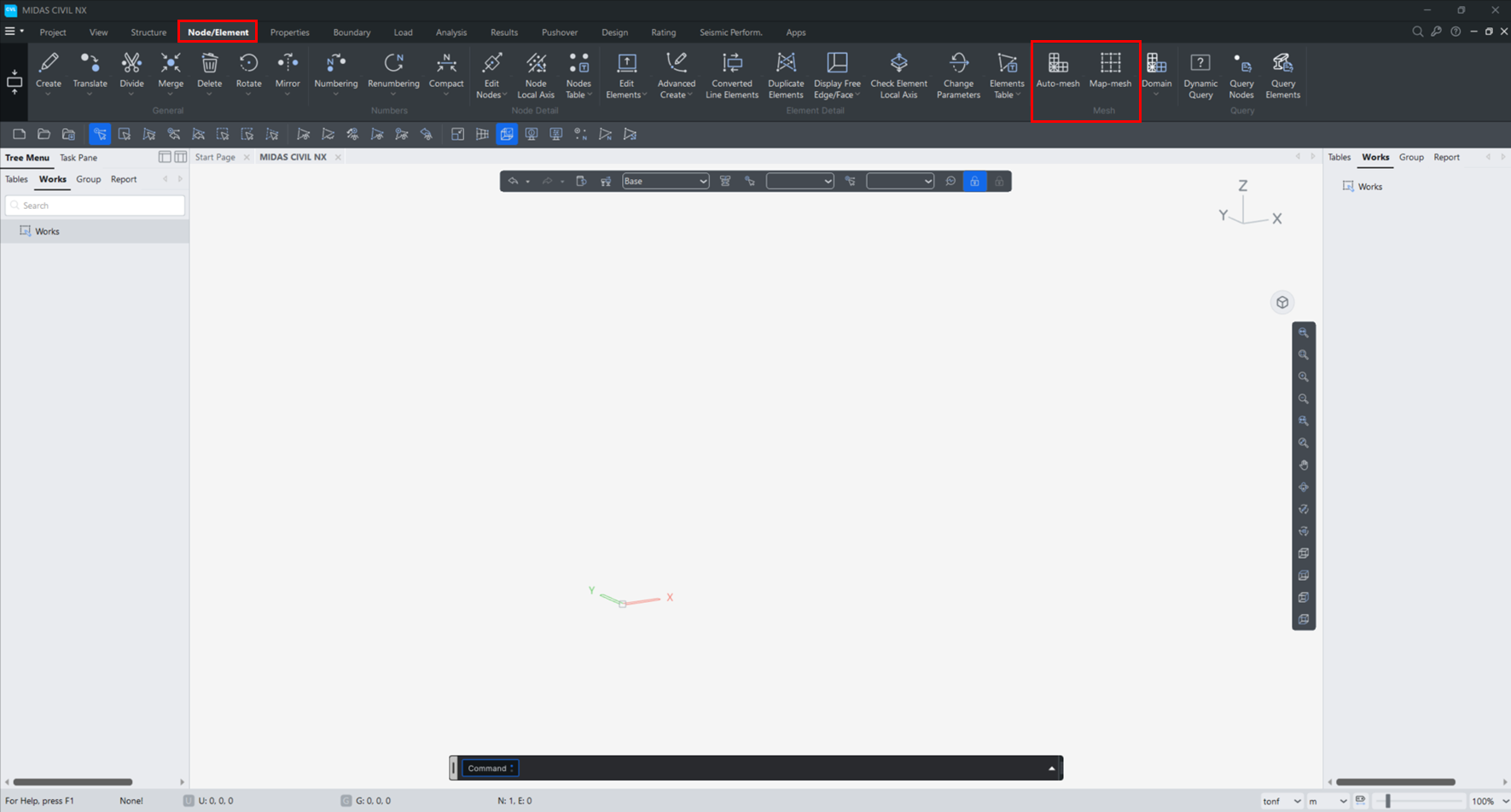Image resolution: width=1511 pixels, height=812 pixels.
Task: Click the right panel horizontal scrollbar
Action: click(x=1395, y=782)
